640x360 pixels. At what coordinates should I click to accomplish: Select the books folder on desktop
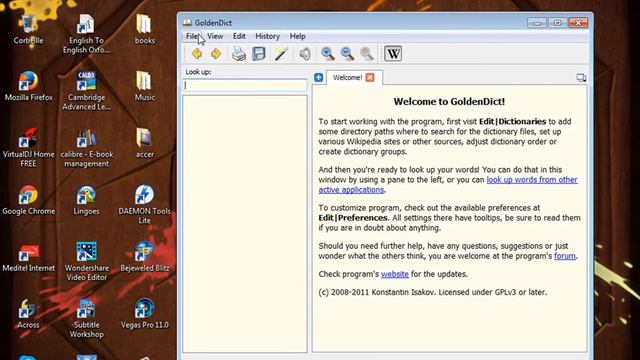point(144,29)
